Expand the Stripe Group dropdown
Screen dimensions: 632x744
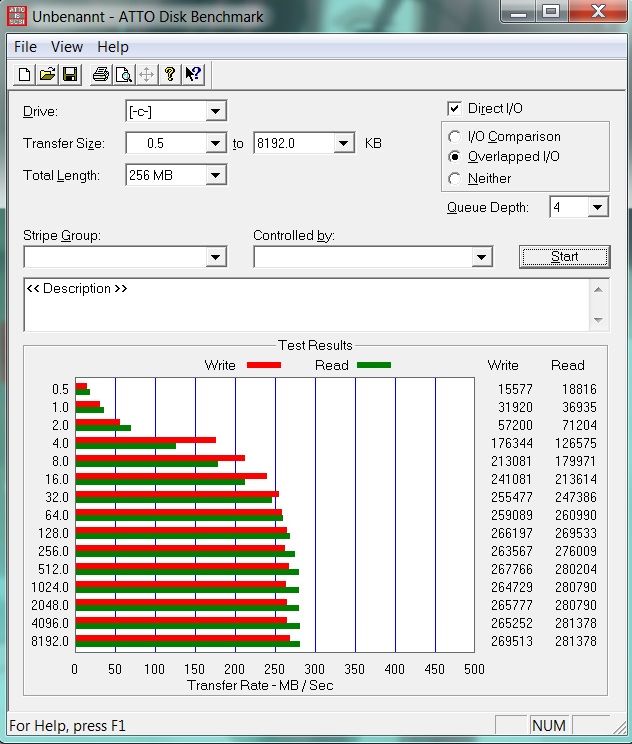coord(215,257)
